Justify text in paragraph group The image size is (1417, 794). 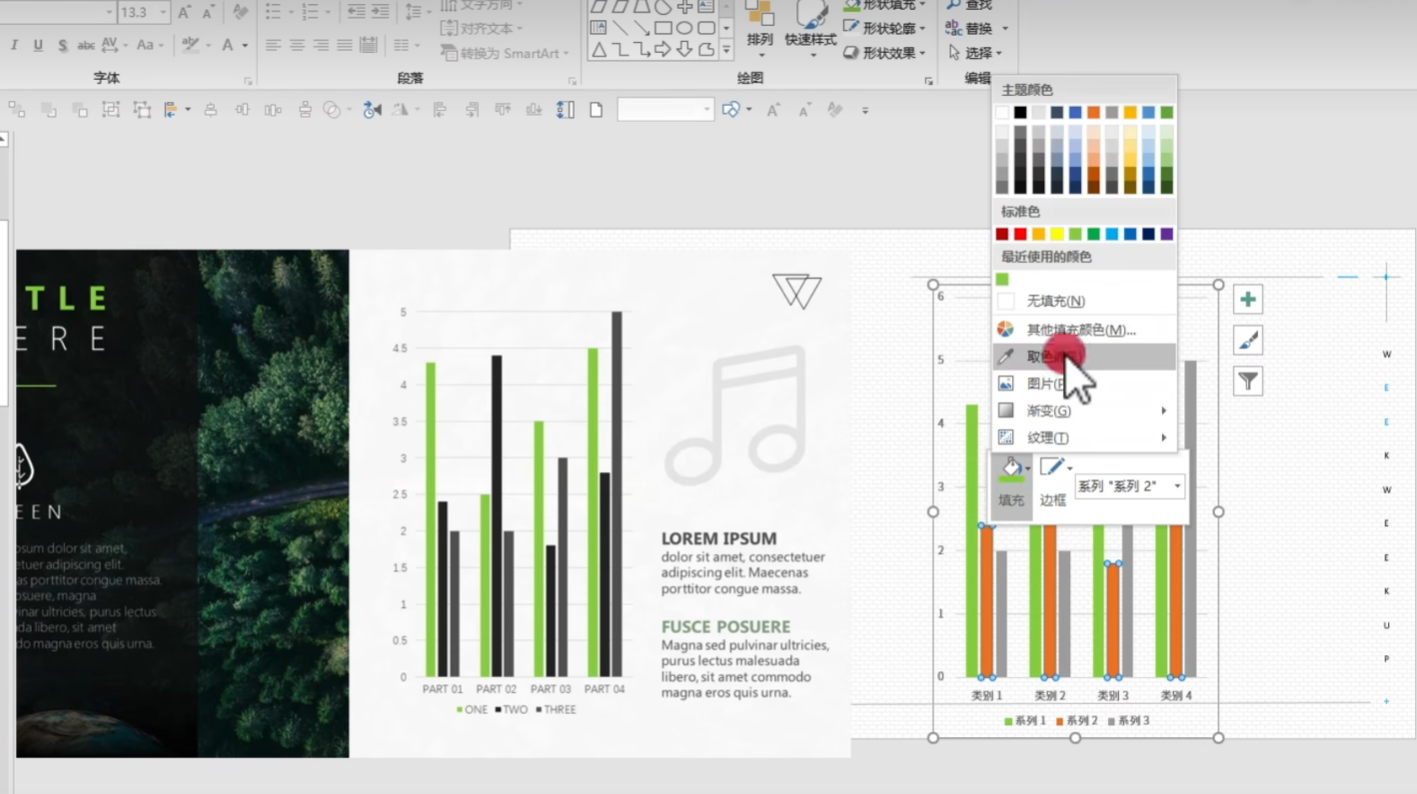(345, 45)
